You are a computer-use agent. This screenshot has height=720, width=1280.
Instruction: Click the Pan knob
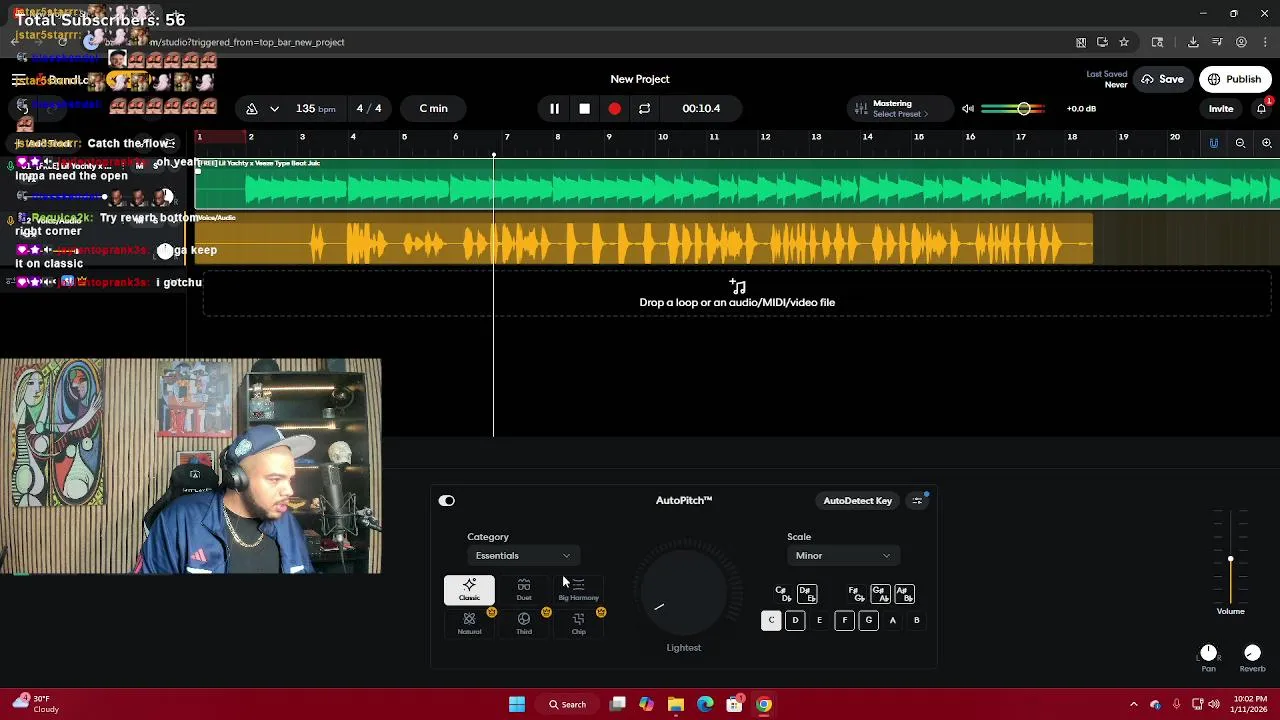pos(1208,653)
